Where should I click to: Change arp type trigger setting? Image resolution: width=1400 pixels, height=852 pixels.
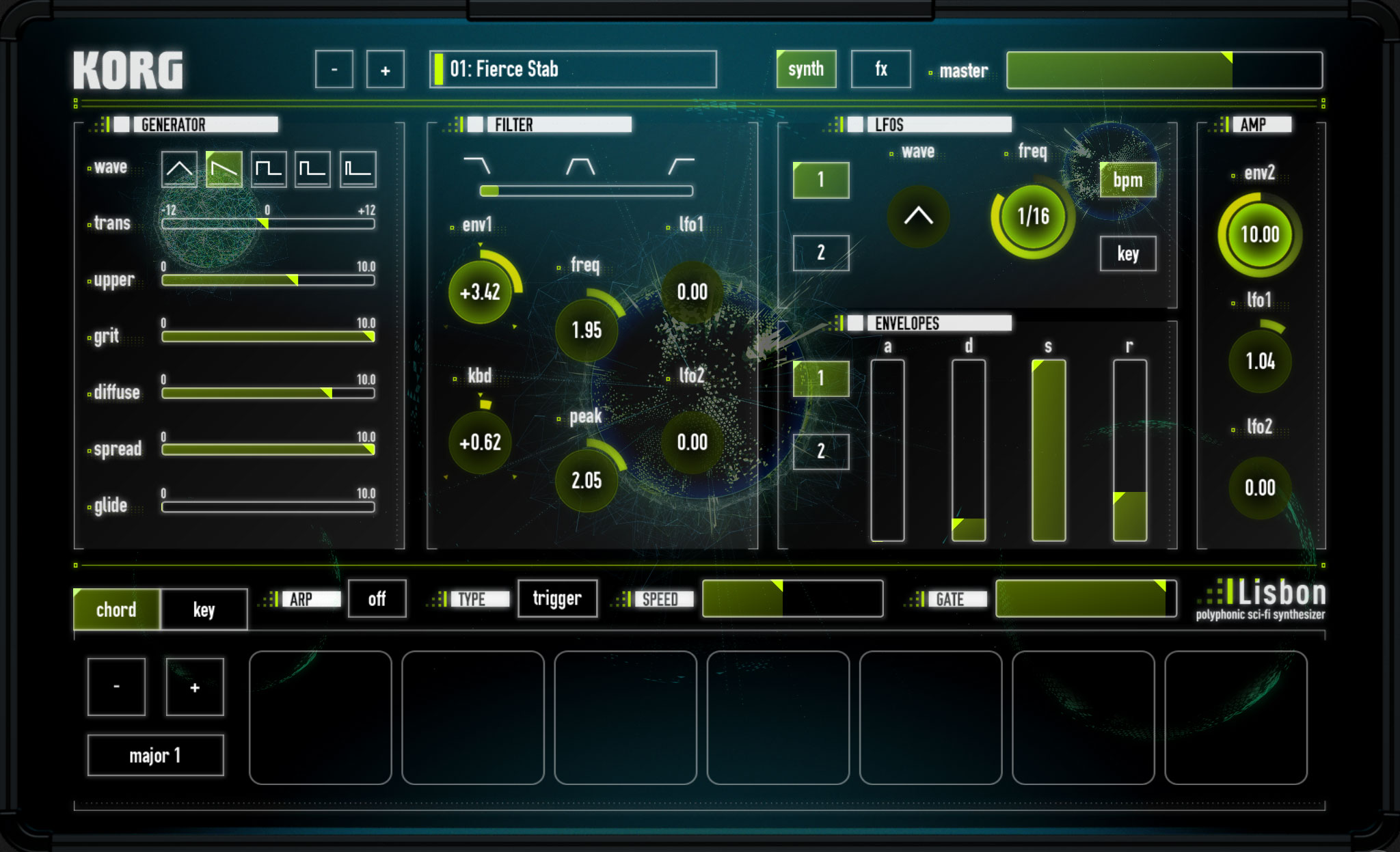coord(557,599)
